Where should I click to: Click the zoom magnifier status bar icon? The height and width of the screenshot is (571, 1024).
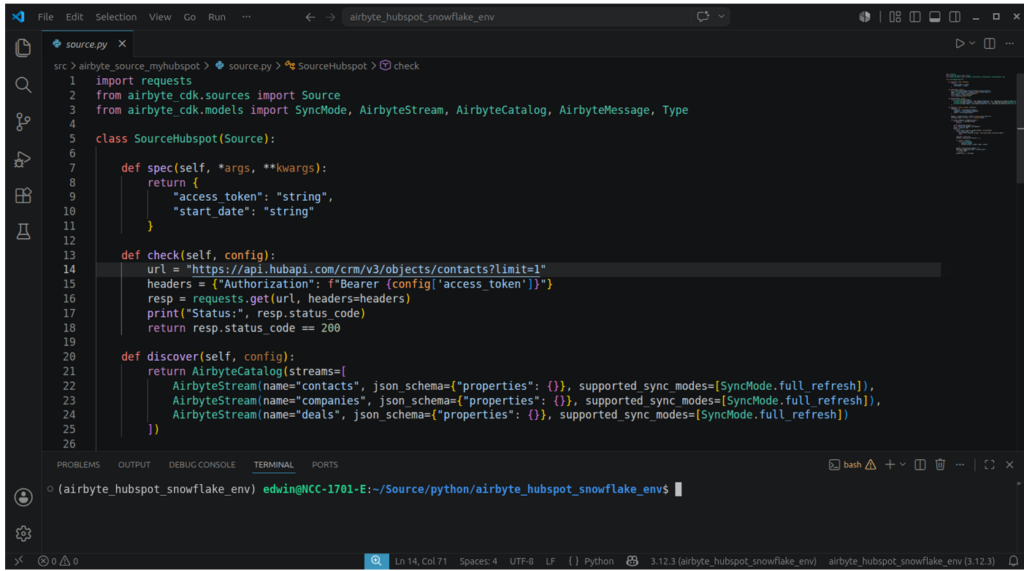click(376, 561)
